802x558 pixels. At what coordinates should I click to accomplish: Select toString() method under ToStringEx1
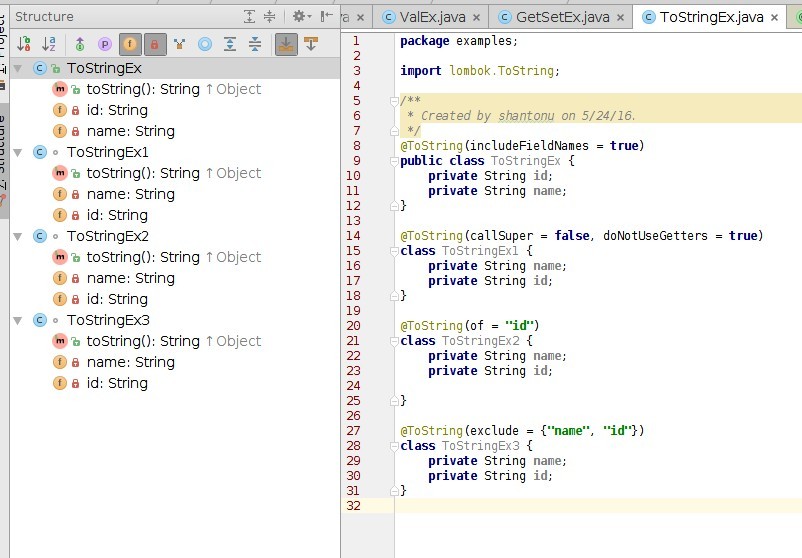tap(173, 173)
